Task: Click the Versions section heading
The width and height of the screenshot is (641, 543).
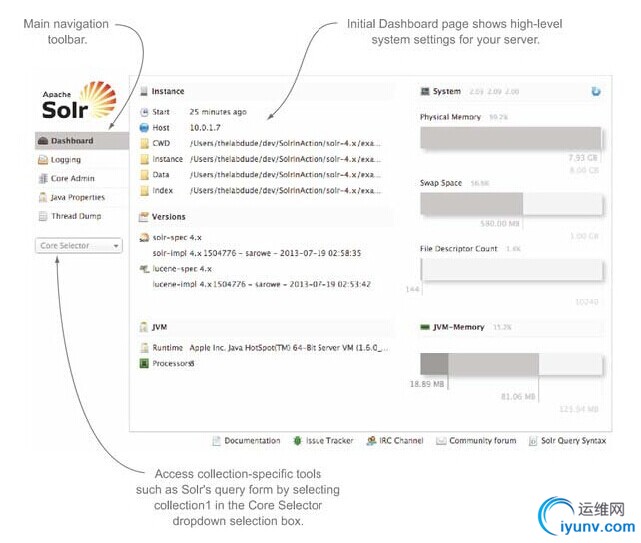Action: [x=168, y=217]
